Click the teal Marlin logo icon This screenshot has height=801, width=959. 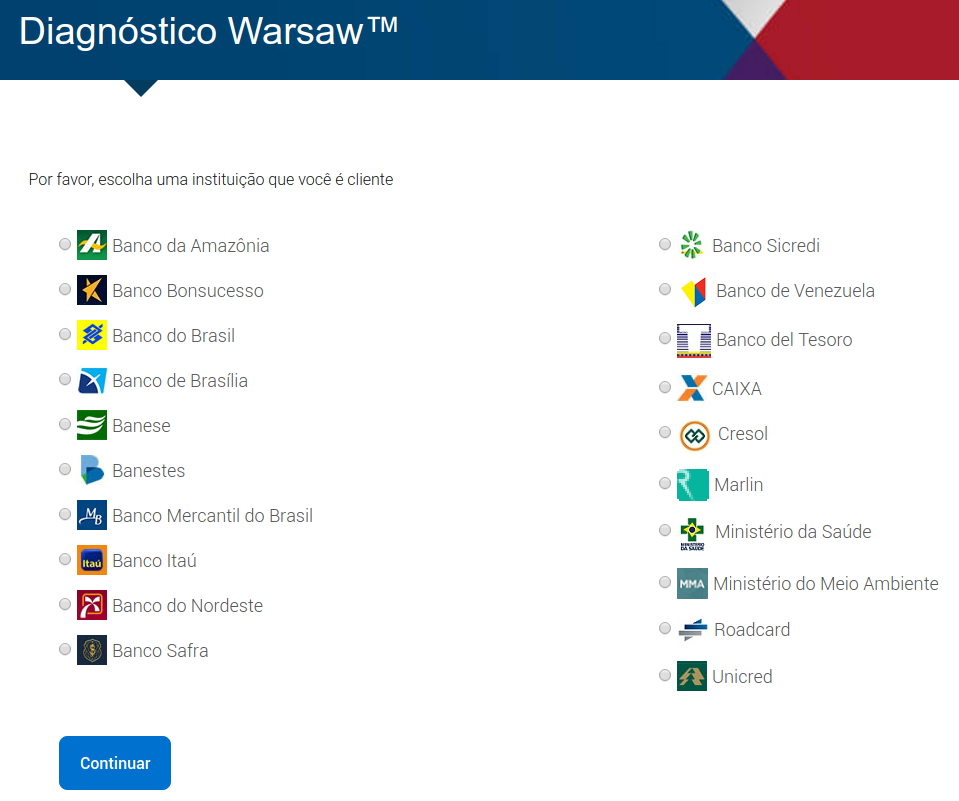[x=692, y=485]
